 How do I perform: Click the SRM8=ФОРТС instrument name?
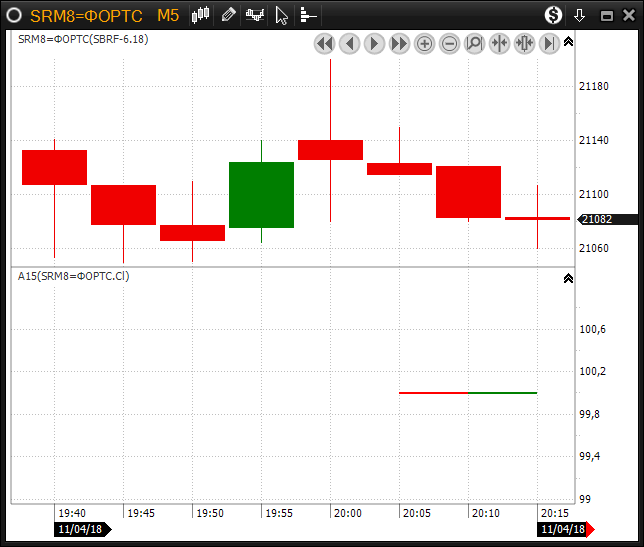point(86,15)
